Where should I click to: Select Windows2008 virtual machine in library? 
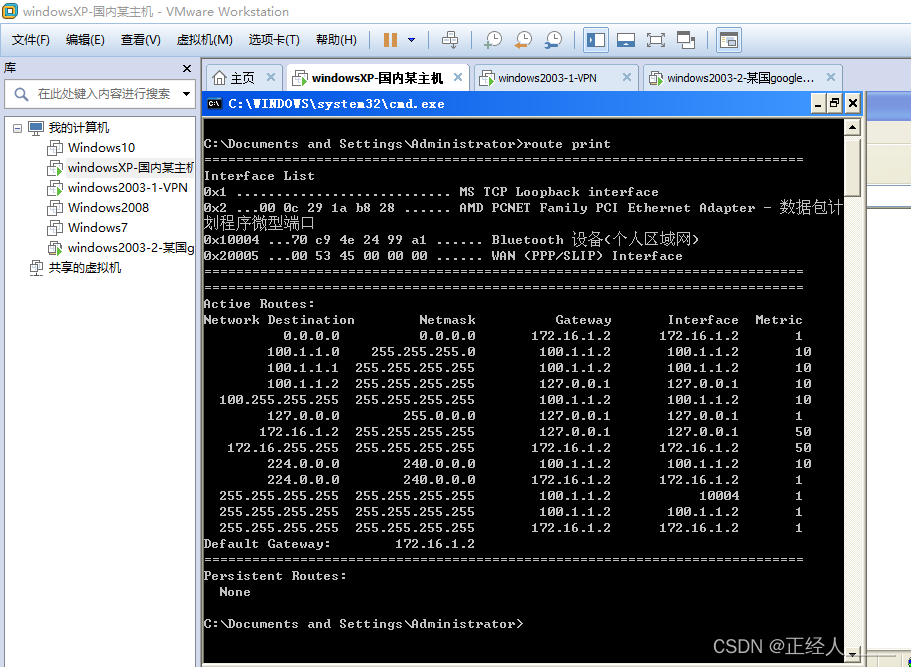click(x=108, y=207)
